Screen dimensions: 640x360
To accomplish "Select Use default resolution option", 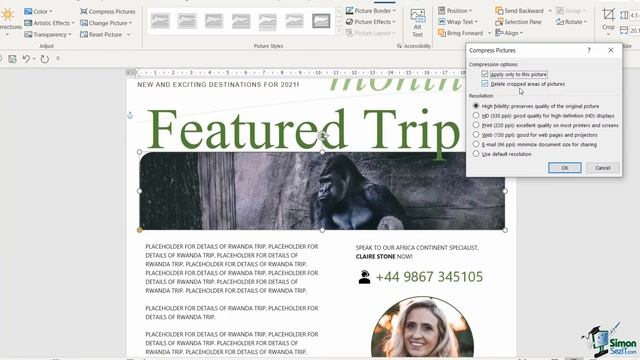I will pyautogui.click(x=476, y=154).
